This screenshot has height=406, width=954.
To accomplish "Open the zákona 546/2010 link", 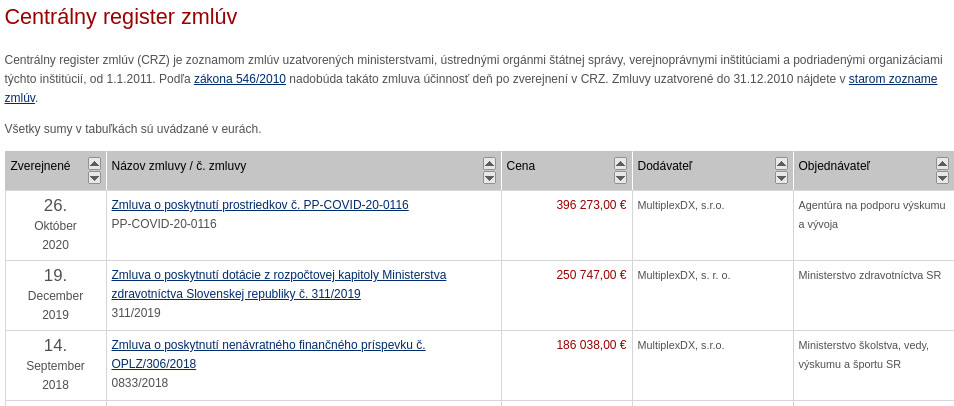I will [x=240, y=79].
